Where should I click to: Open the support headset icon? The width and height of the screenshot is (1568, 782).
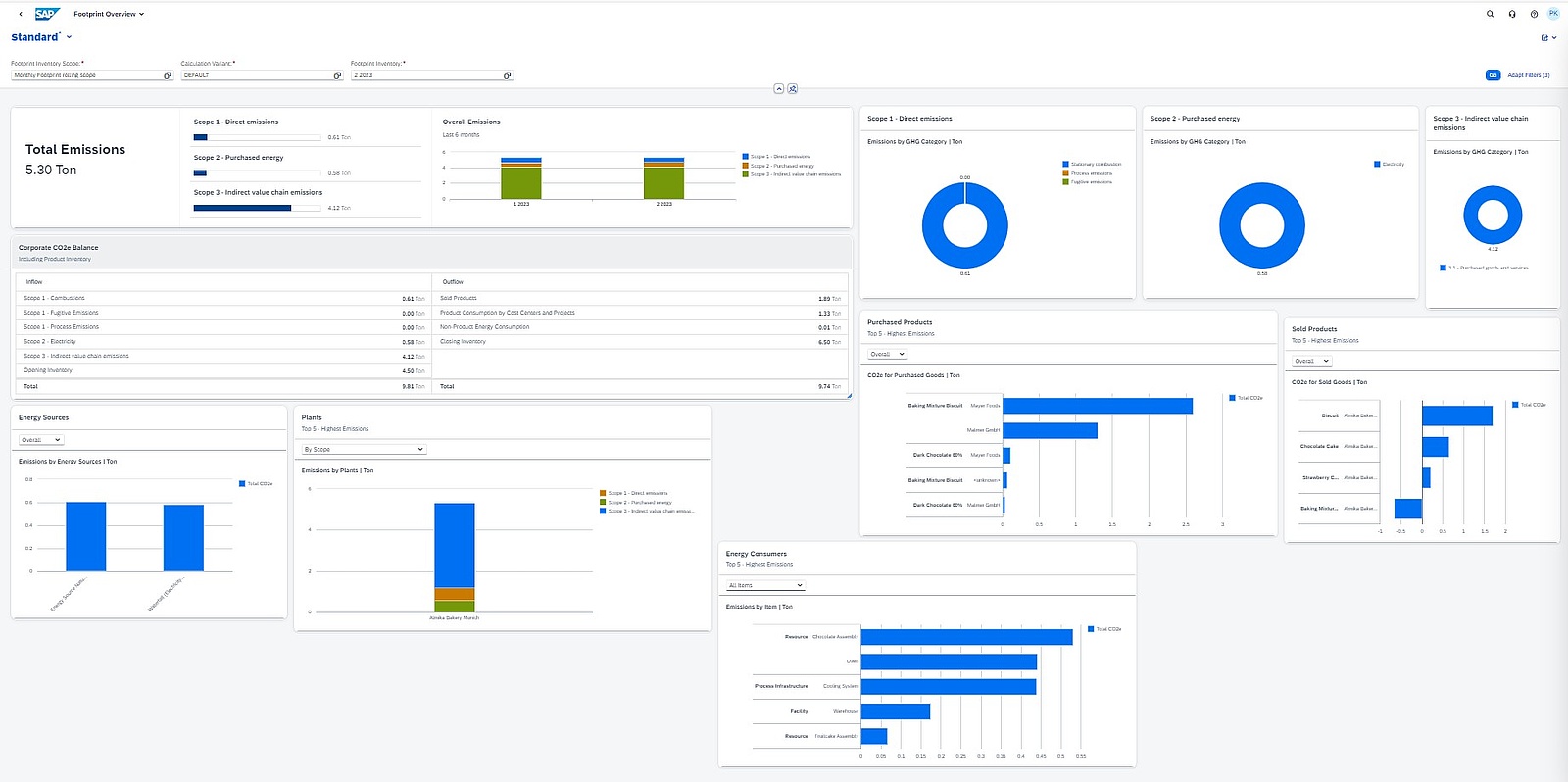tap(1512, 14)
